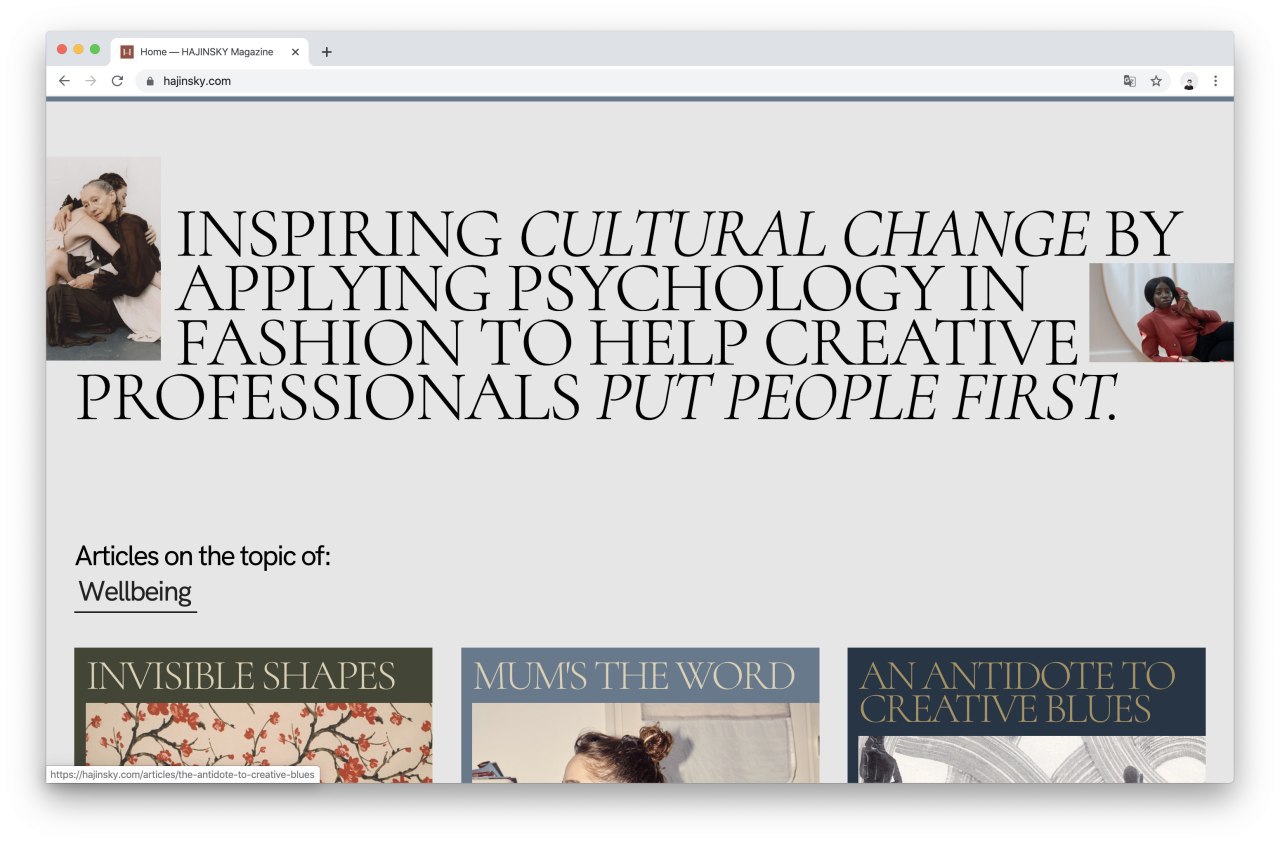Click the padlock site security icon

point(150,81)
